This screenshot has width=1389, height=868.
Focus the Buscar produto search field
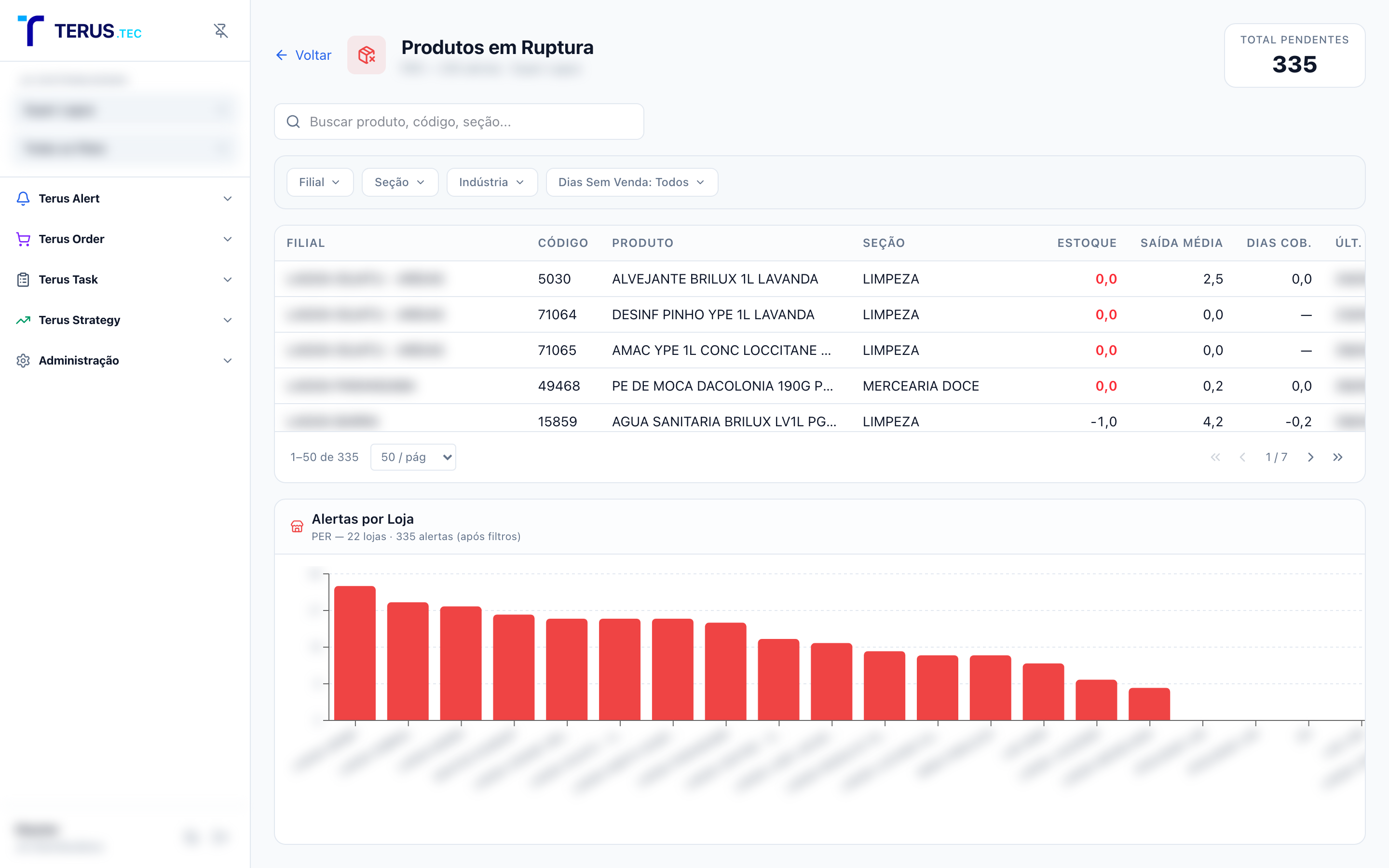(x=459, y=122)
